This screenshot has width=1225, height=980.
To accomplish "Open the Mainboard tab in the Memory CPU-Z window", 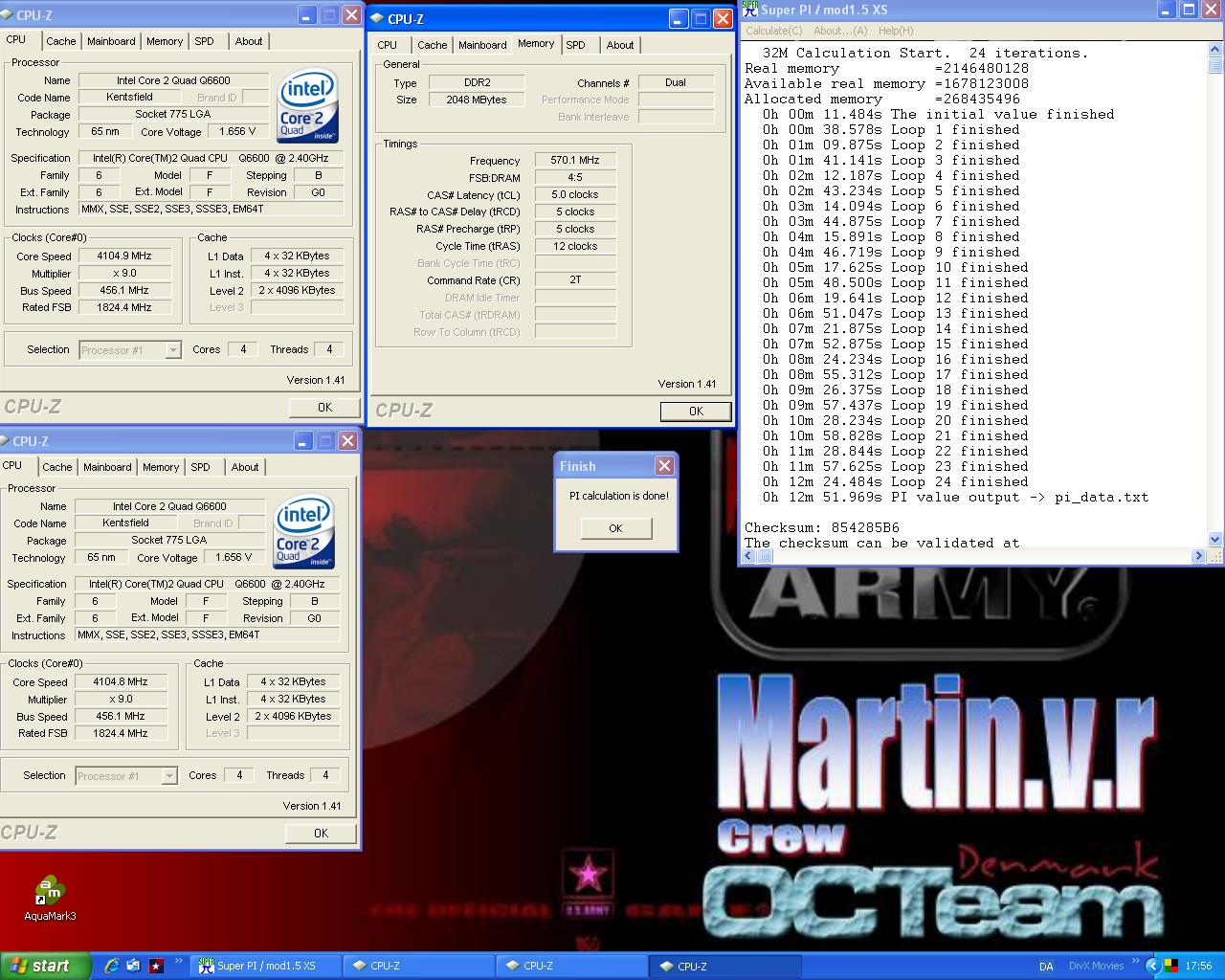I will (x=482, y=45).
